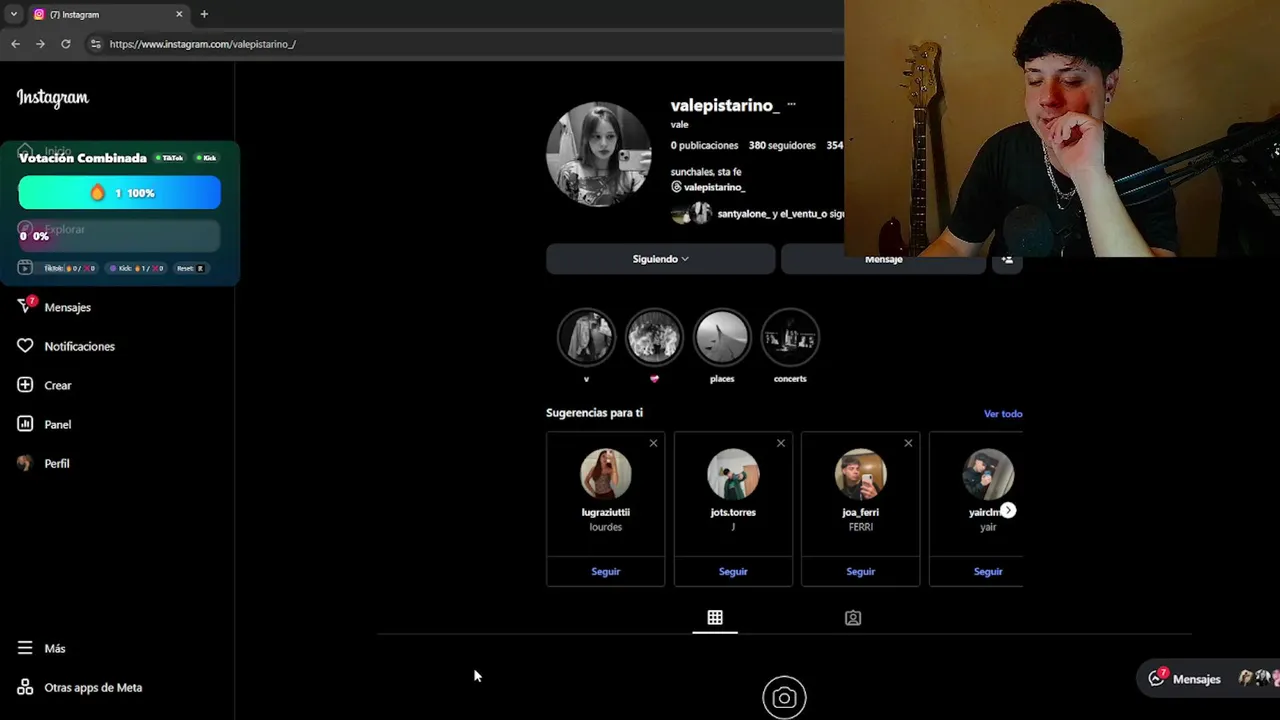
Task: Click the Crear plus icon
Action: [x=25, y=385]
